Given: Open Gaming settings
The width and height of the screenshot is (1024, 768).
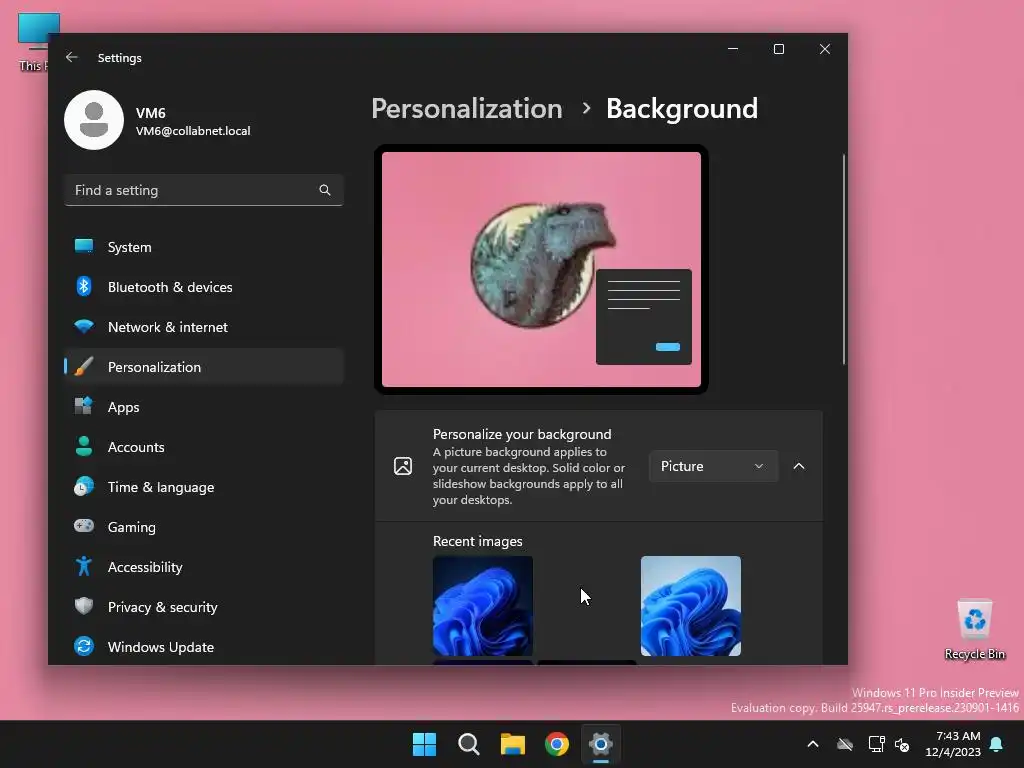Looking at the screenshot, I should (204, 527).
